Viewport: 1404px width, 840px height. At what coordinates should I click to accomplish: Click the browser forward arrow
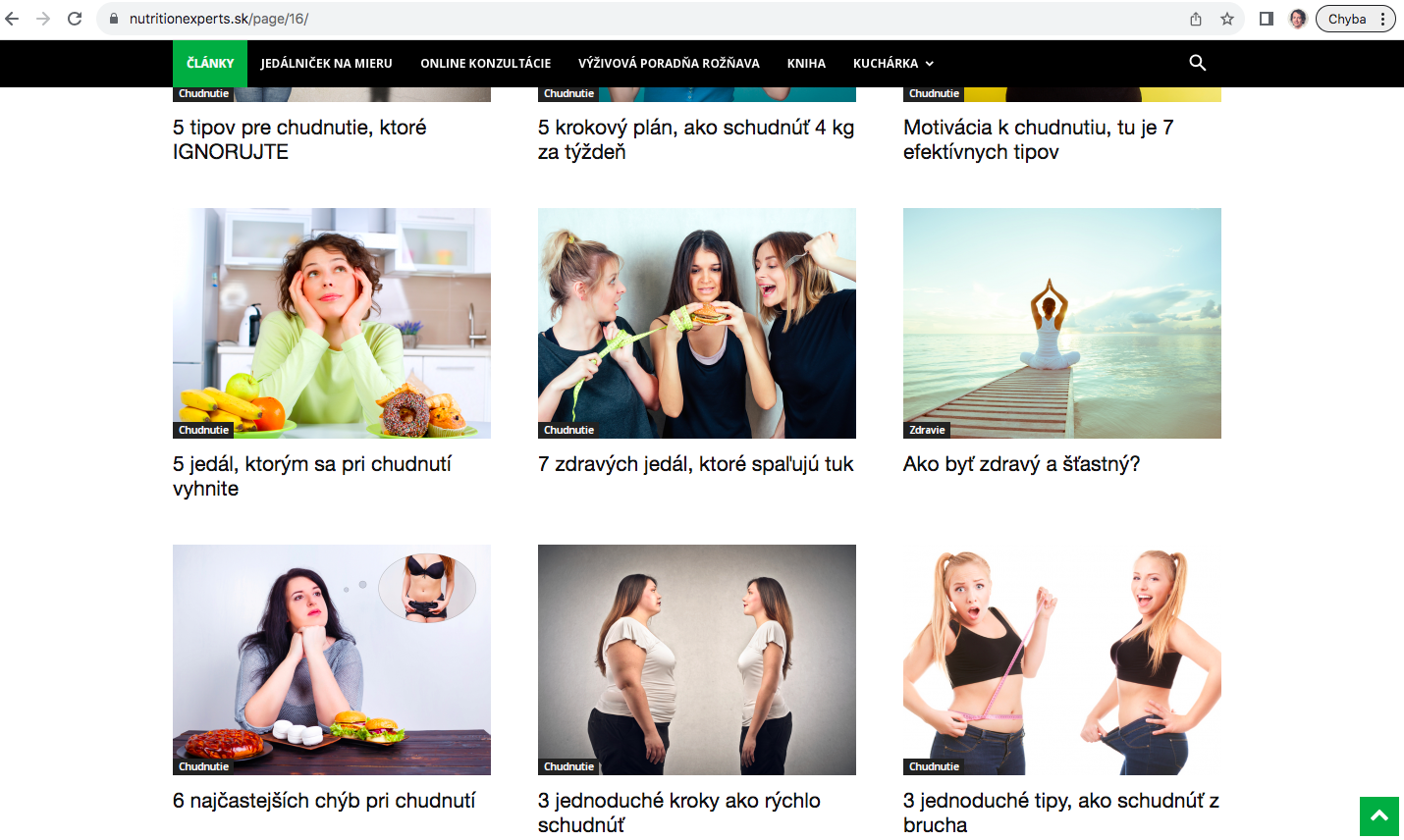point(43,19)
